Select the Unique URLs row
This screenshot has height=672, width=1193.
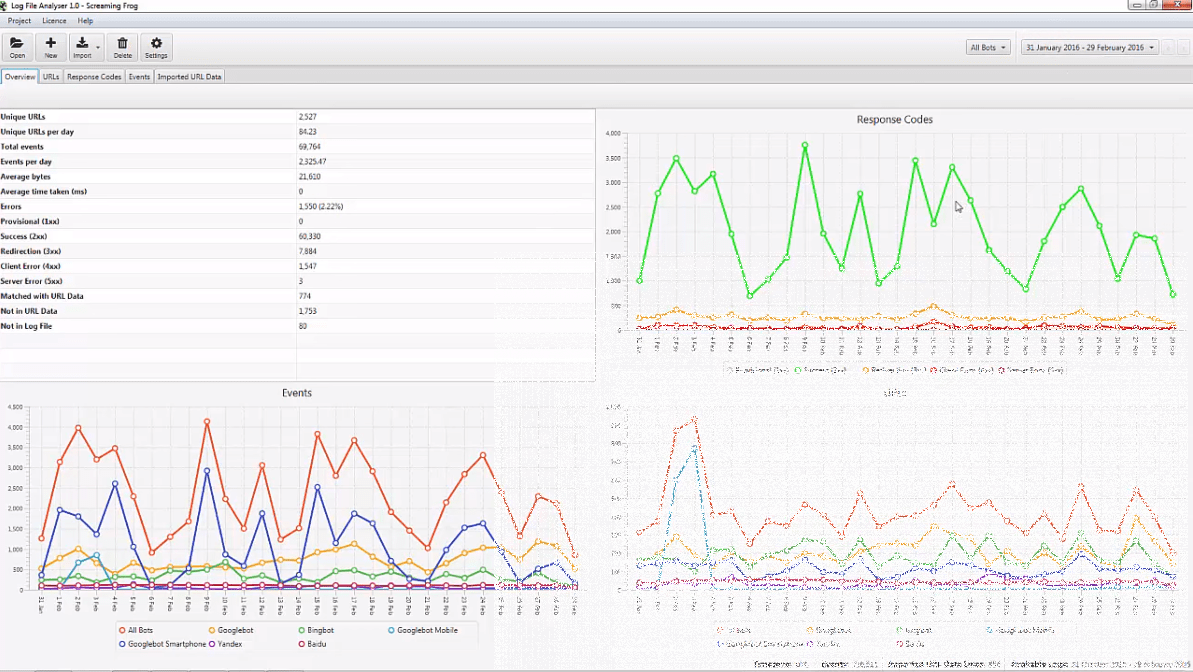click(148, 117)
